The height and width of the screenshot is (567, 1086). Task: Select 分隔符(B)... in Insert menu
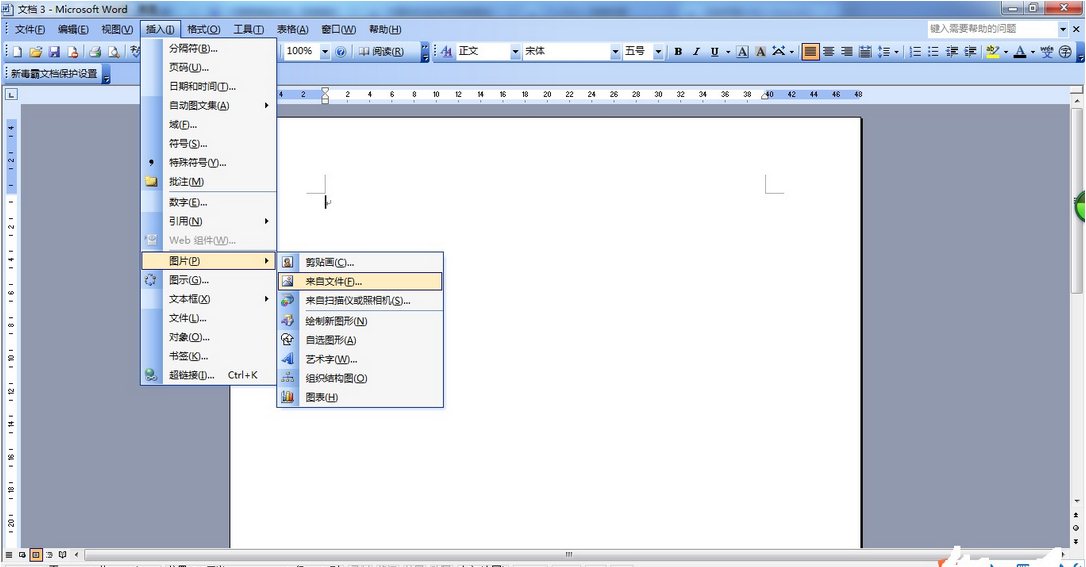click(209, 48)
